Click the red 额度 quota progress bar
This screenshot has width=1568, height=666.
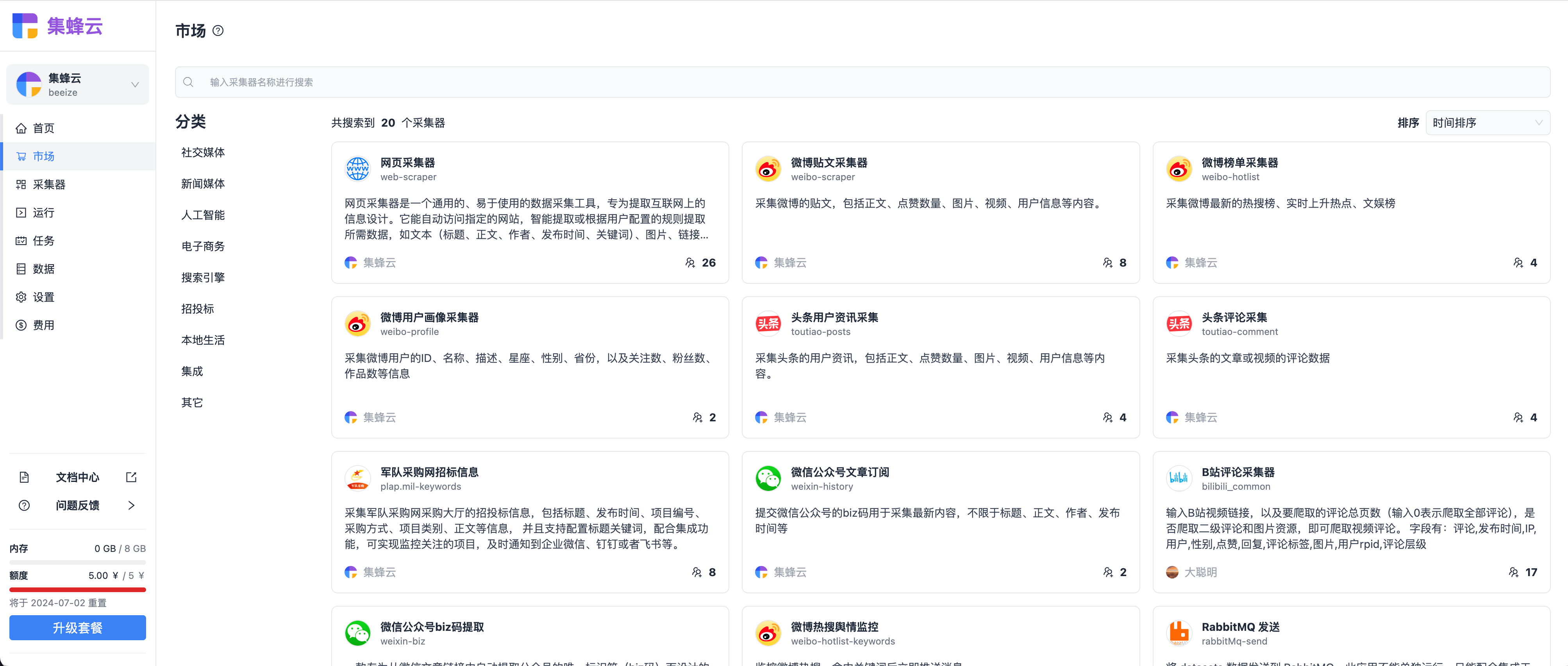77,589
